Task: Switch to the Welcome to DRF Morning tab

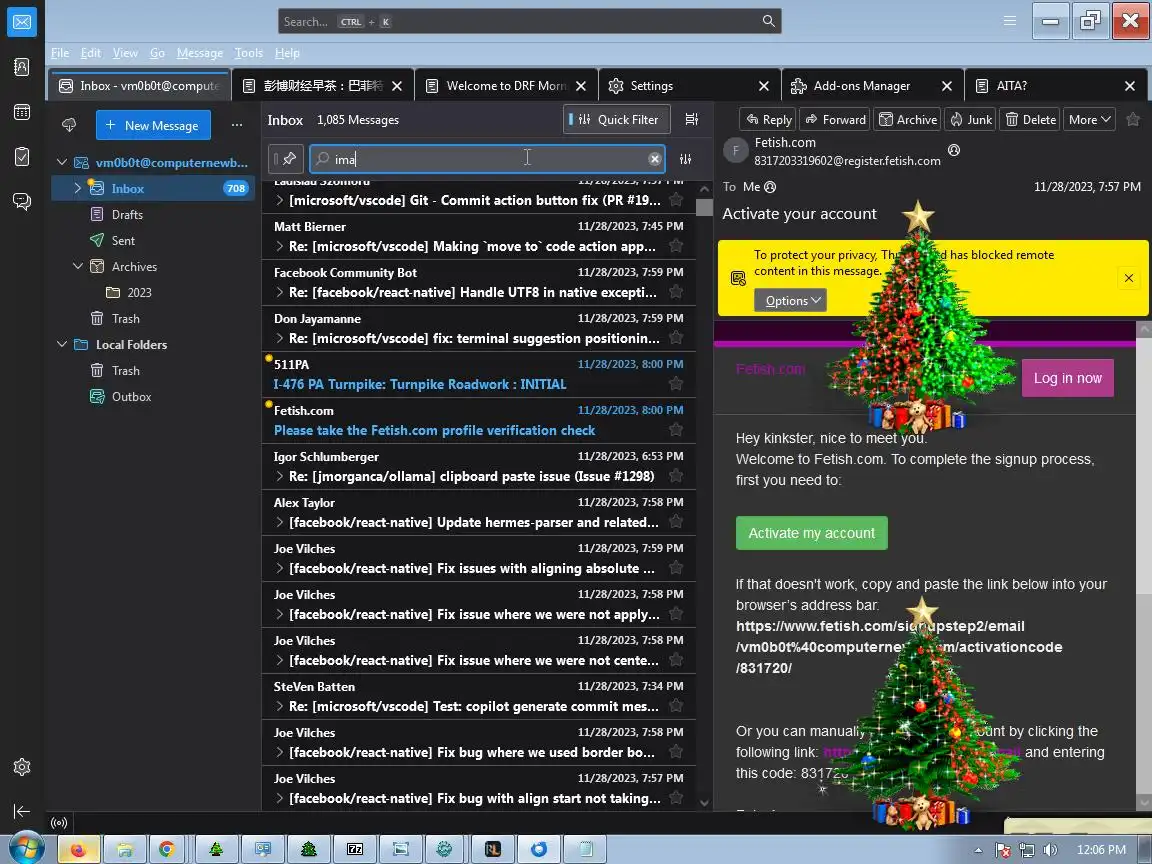Action: 506,86
